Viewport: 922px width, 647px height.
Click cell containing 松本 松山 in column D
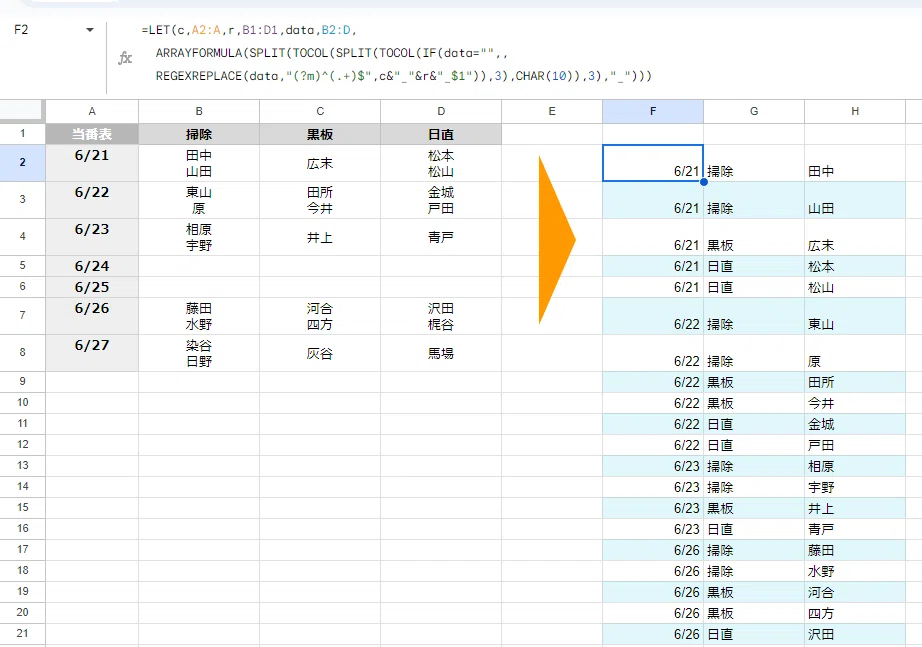(441, 163)
